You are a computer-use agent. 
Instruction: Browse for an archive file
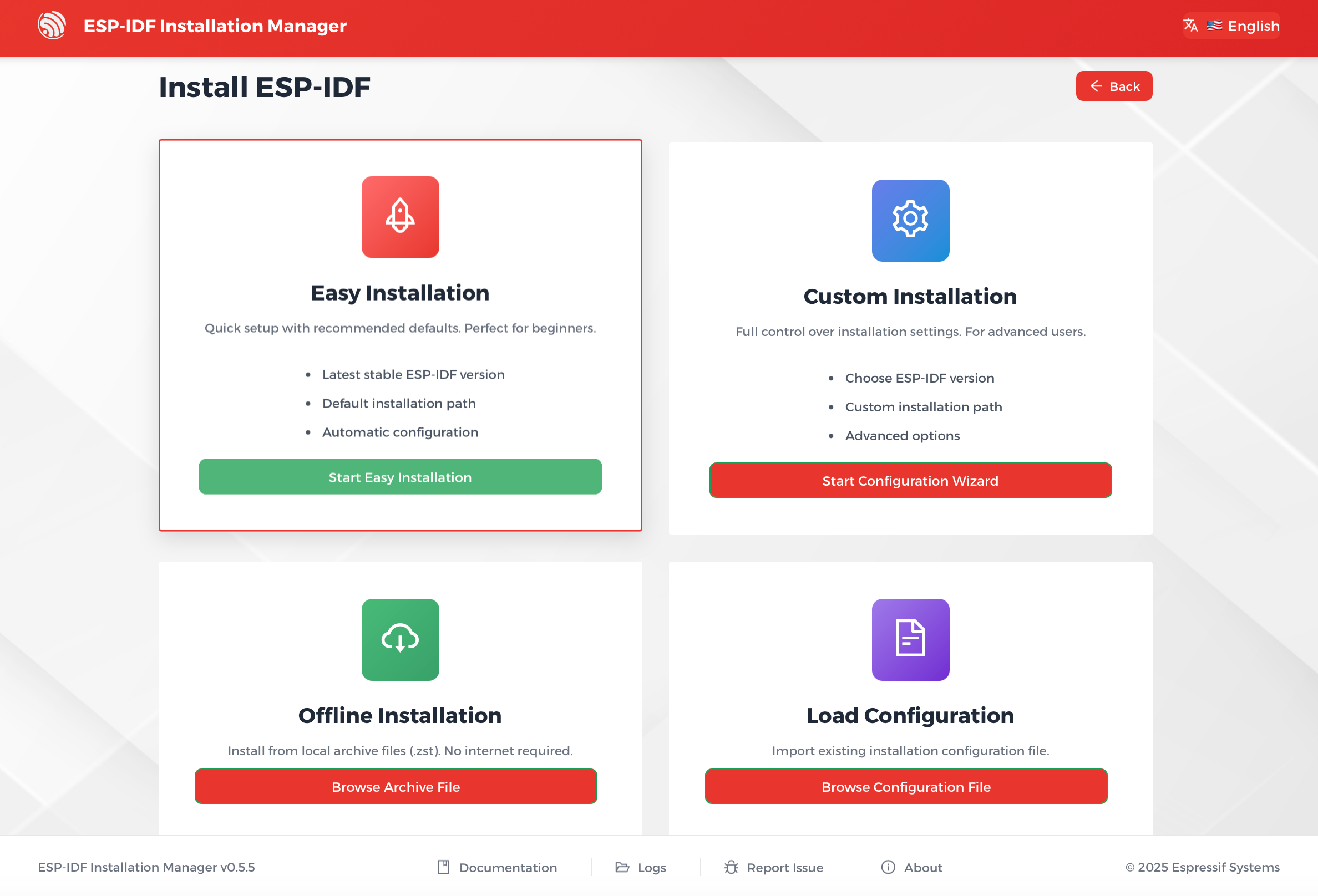point(396,787)
